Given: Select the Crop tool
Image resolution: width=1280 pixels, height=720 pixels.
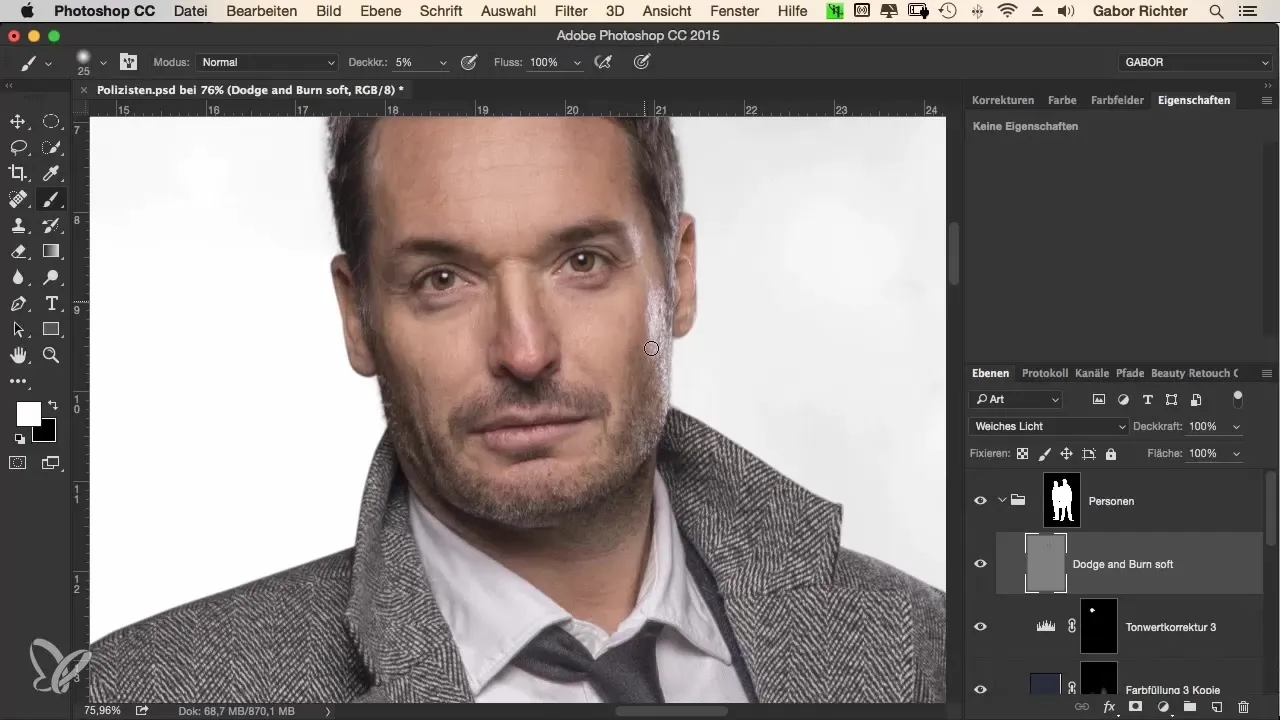Looking at the screenshot, I should pos(18,173).
